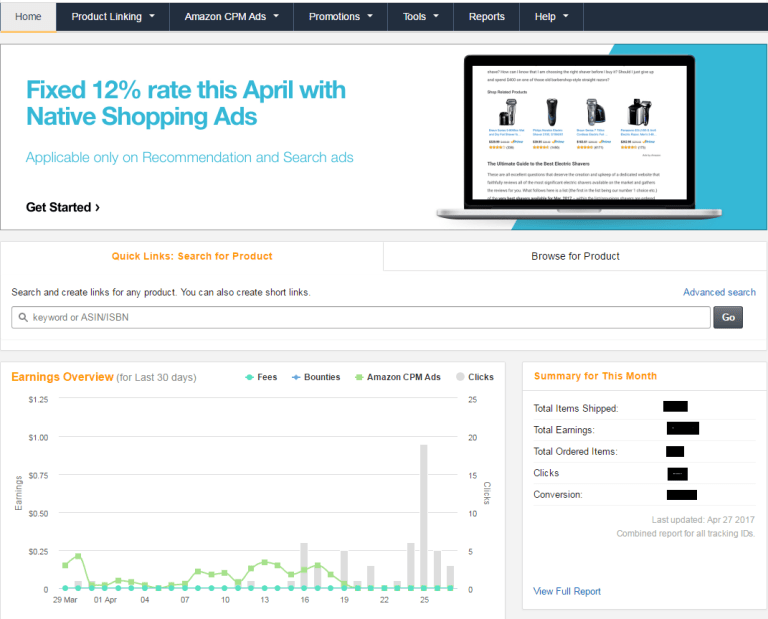
Task: Click the Clicks bar at 19
Action: click(344, 569)
